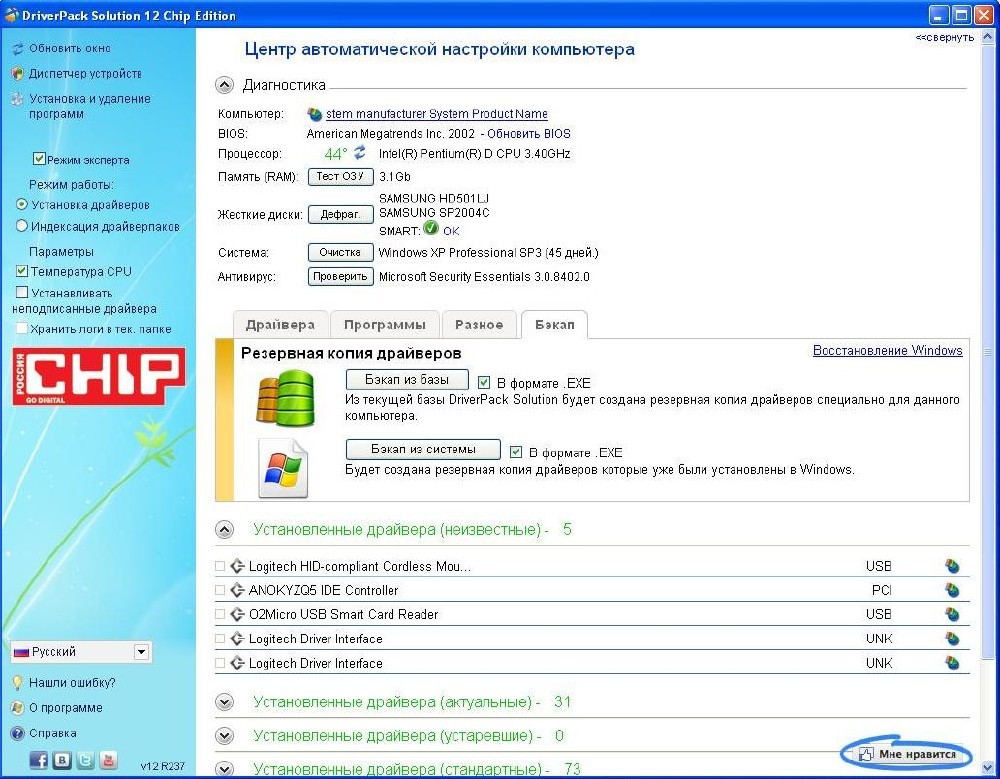Click the SMART OK green check icon
Viewport: 1000px width, 779px height.
(431, 228)
